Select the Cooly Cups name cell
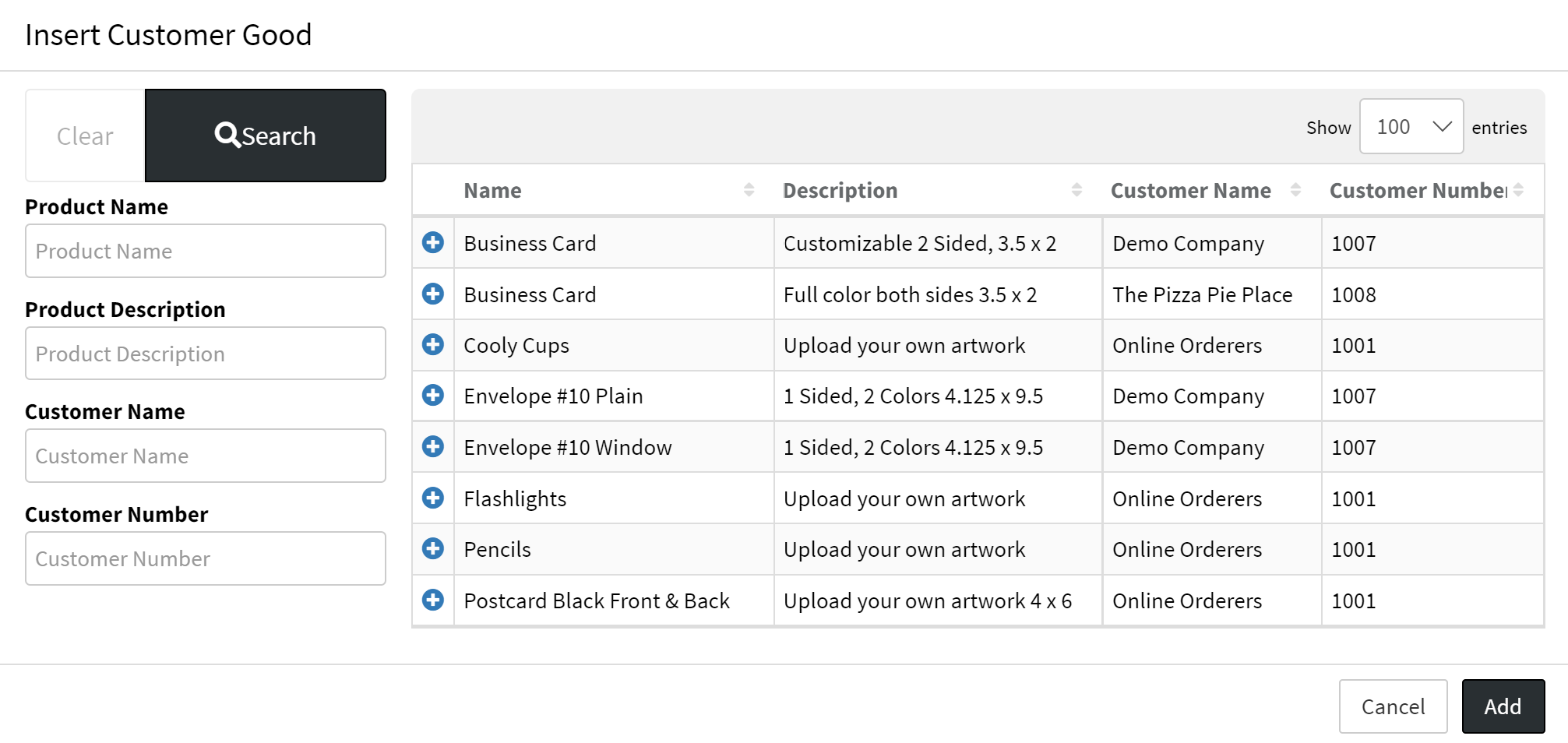This screenshot has height=743, width=1568. [614, 345]
